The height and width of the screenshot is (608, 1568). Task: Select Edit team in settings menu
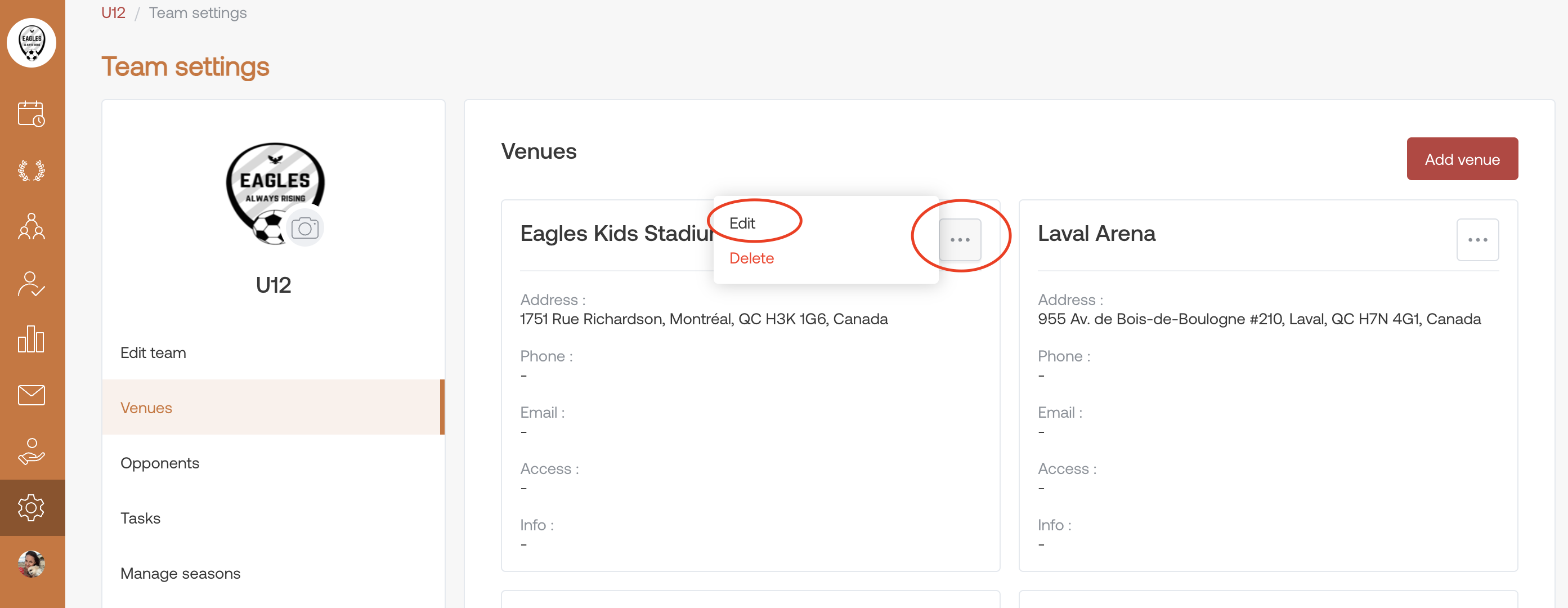tap(274, 352)
